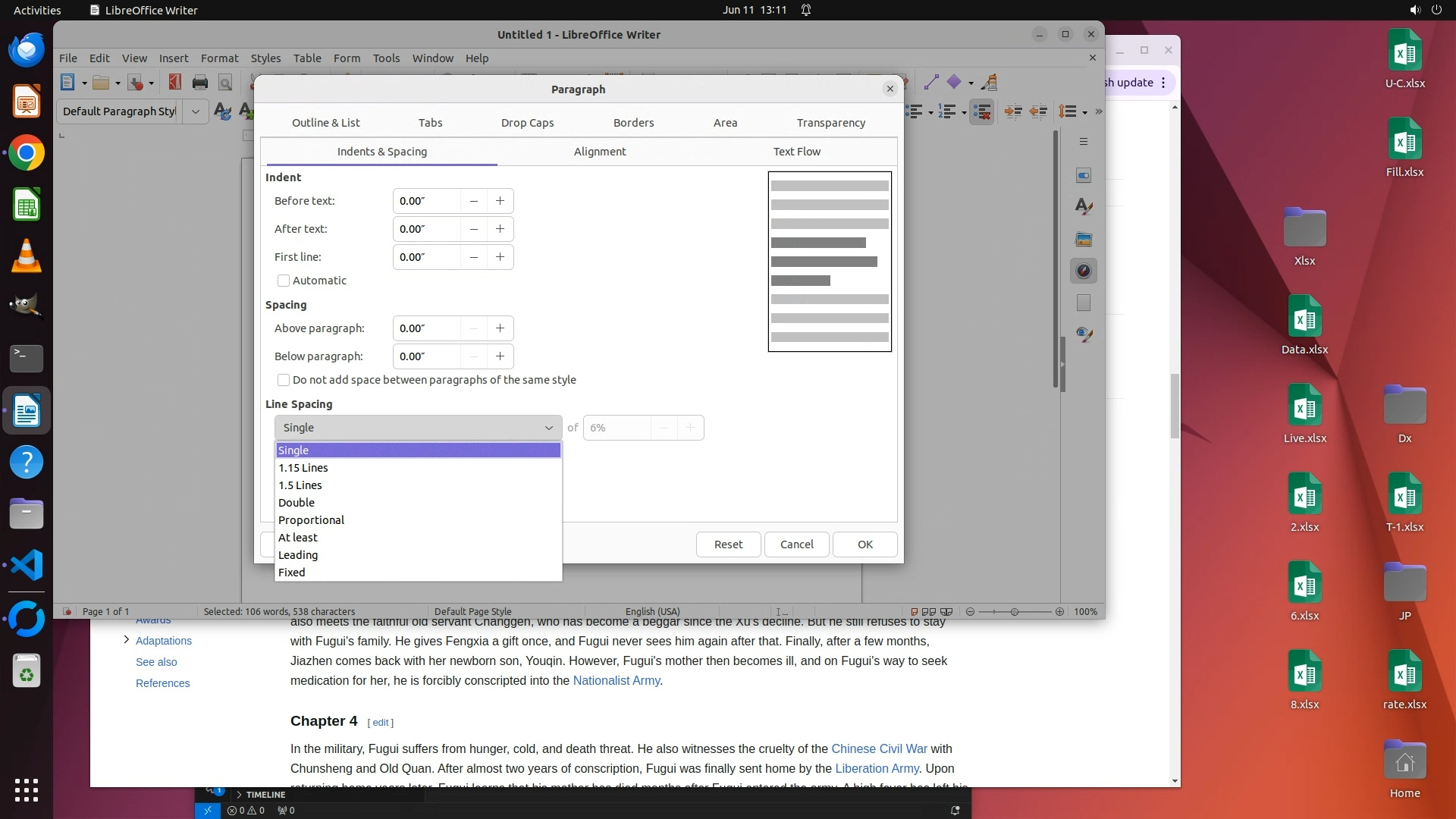Viewport: 1456px width, 819px height.
Task: Click the Print toolbar icon
Action: 200,83
